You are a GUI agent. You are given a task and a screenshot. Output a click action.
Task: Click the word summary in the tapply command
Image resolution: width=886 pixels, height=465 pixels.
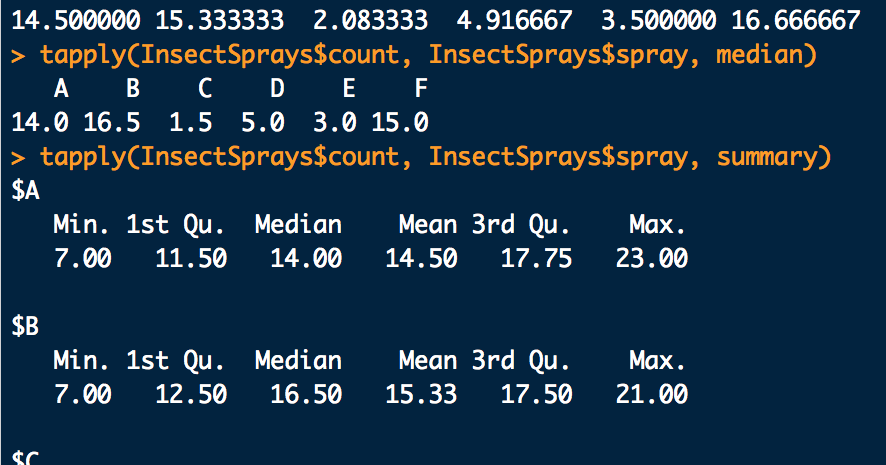coord(771,157)
